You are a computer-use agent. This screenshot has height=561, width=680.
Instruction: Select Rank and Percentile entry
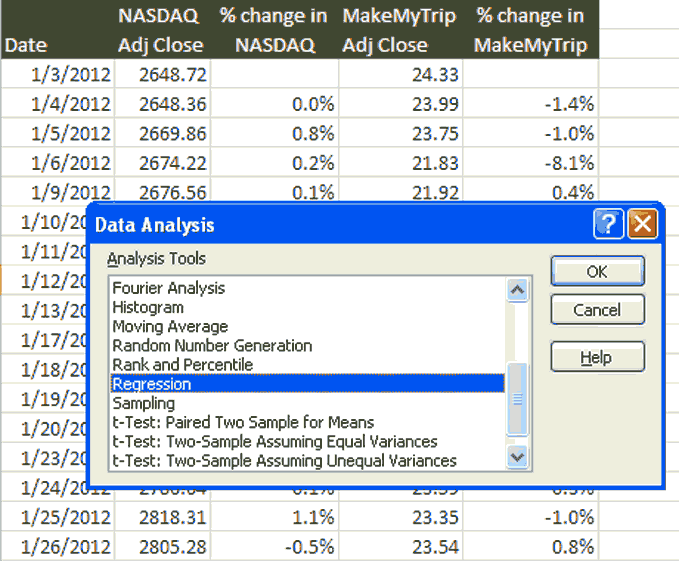click(307, 365)
